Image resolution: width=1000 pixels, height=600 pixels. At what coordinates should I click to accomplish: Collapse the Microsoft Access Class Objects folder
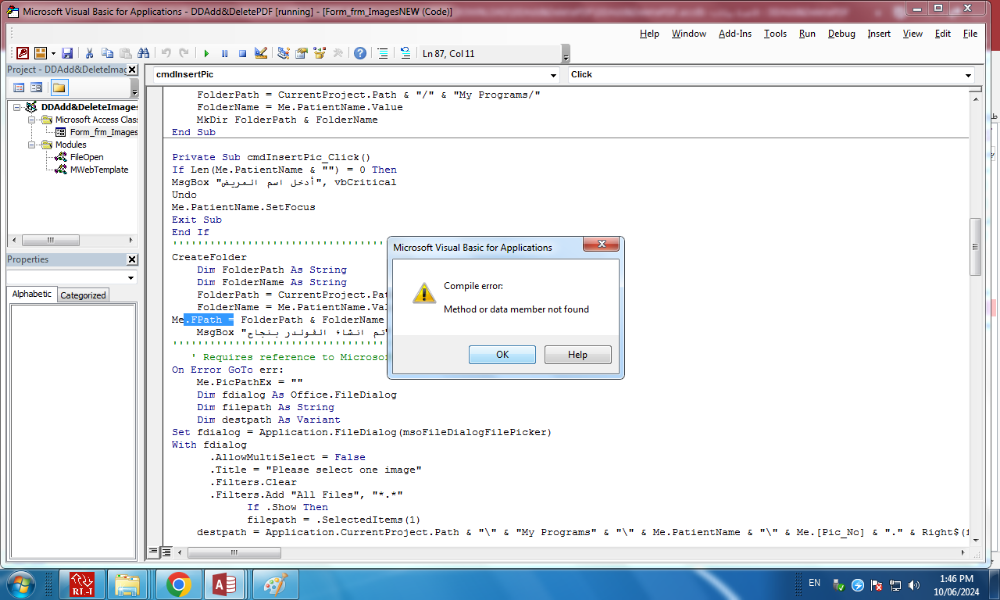pyautogui.click(x=31, y=120)
